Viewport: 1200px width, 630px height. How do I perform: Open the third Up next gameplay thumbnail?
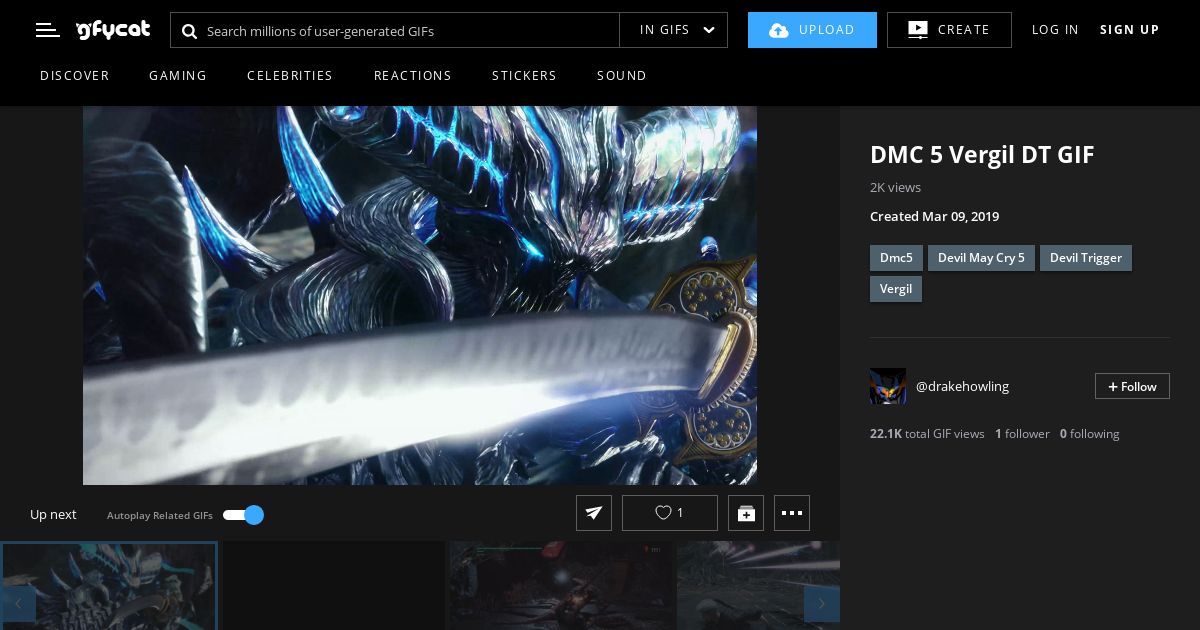coord(560,586)
